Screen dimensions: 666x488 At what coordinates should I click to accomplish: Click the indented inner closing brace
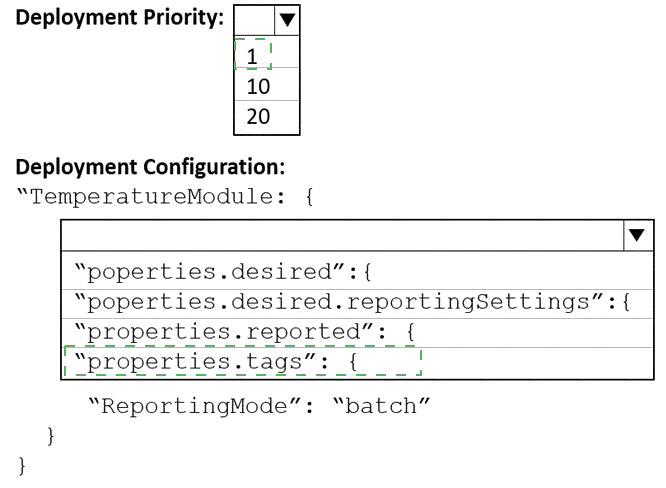tap(51, 437)
